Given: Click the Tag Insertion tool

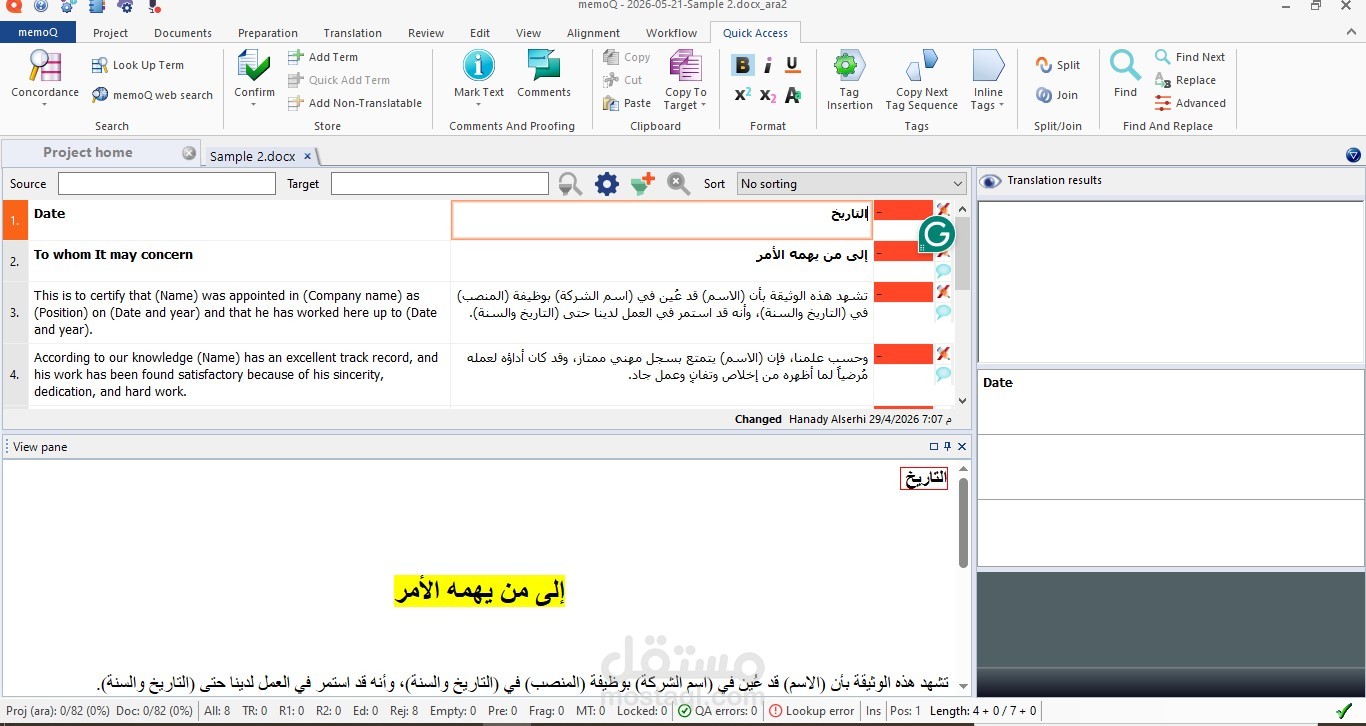Looking at the screenshot, I should point(849,80).
